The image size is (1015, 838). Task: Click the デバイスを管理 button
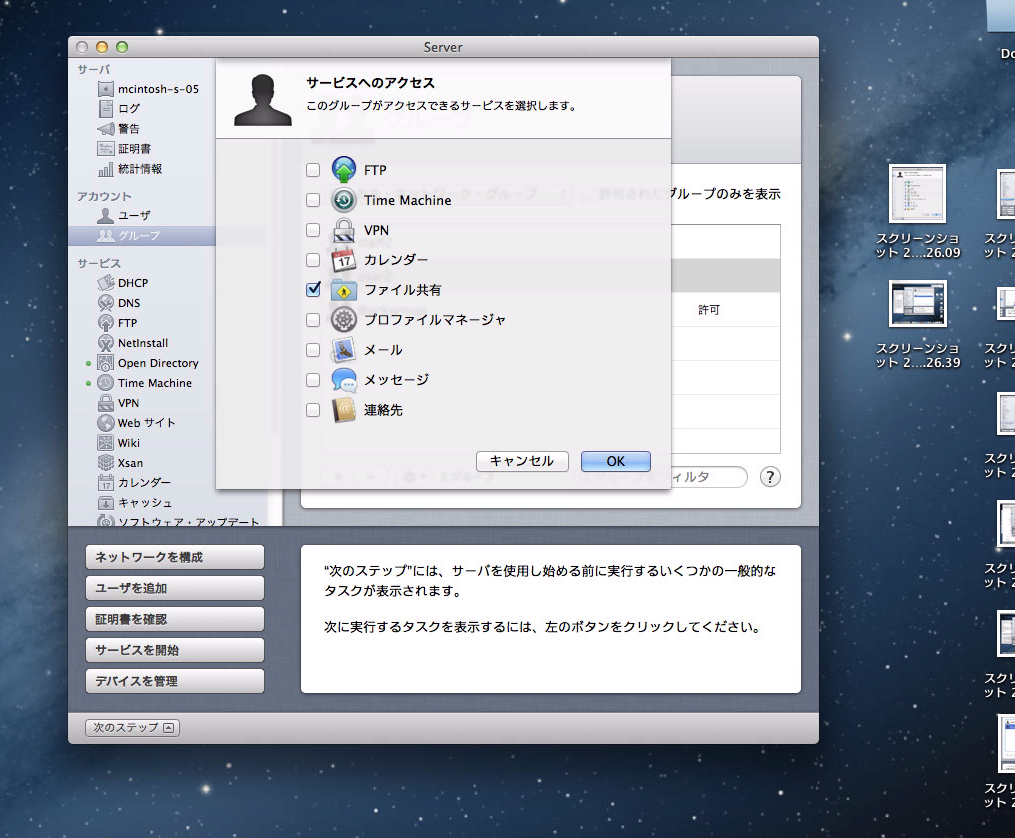[175, 681]
